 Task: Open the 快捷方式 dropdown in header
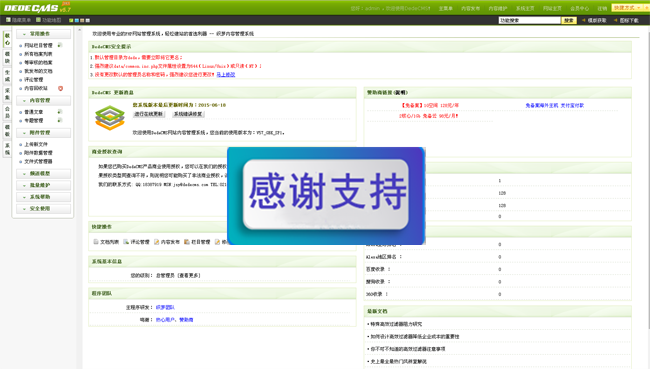[627, 7]
